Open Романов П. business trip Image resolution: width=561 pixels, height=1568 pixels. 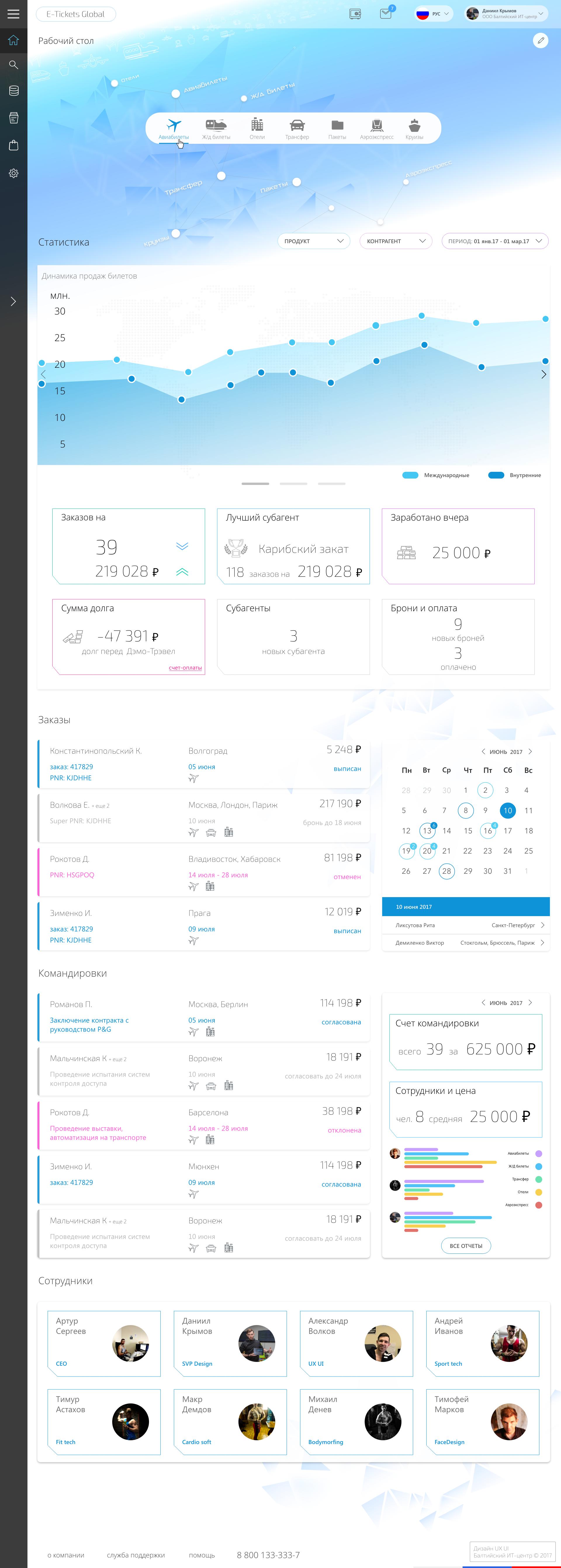[204, 1017]
